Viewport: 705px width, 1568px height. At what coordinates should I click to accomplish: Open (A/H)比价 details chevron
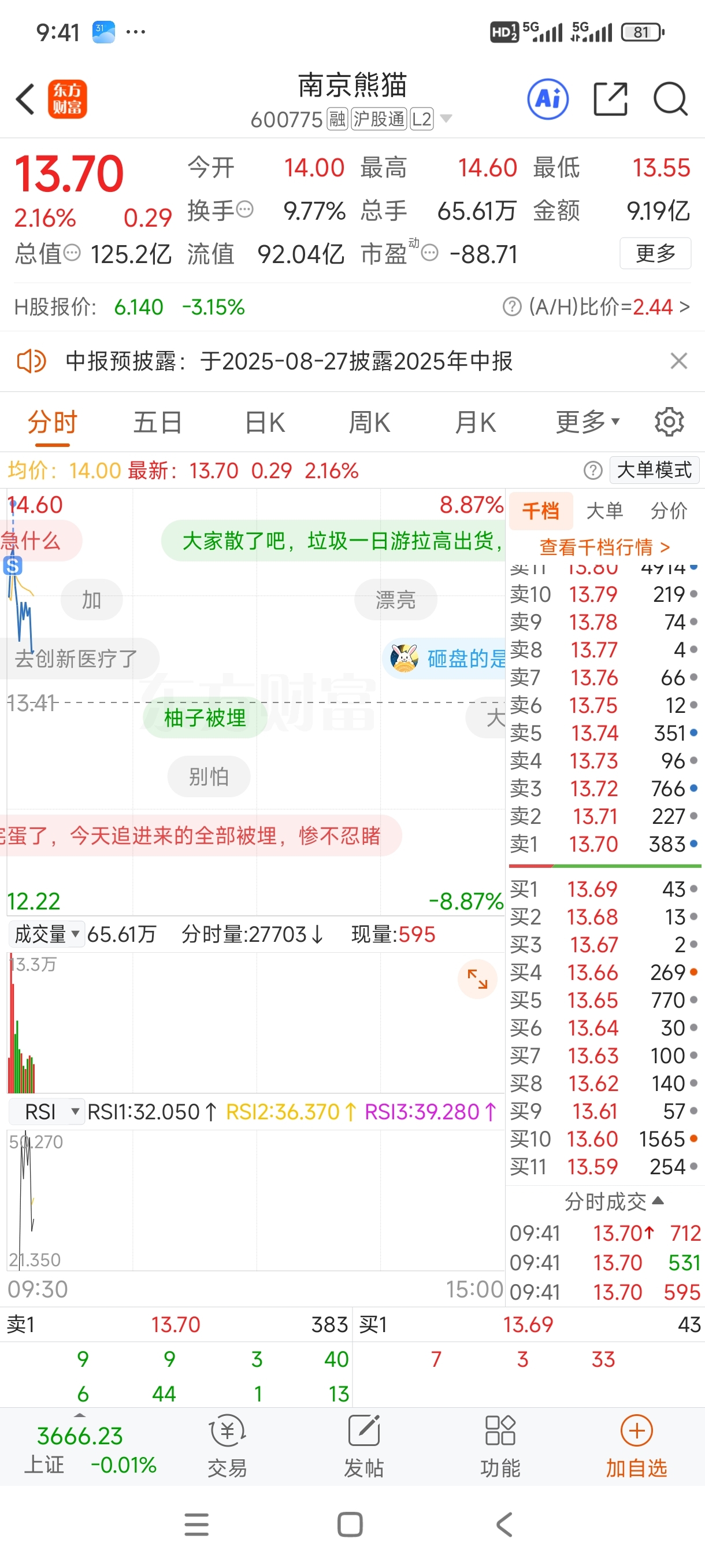click(x=684, y=307)
